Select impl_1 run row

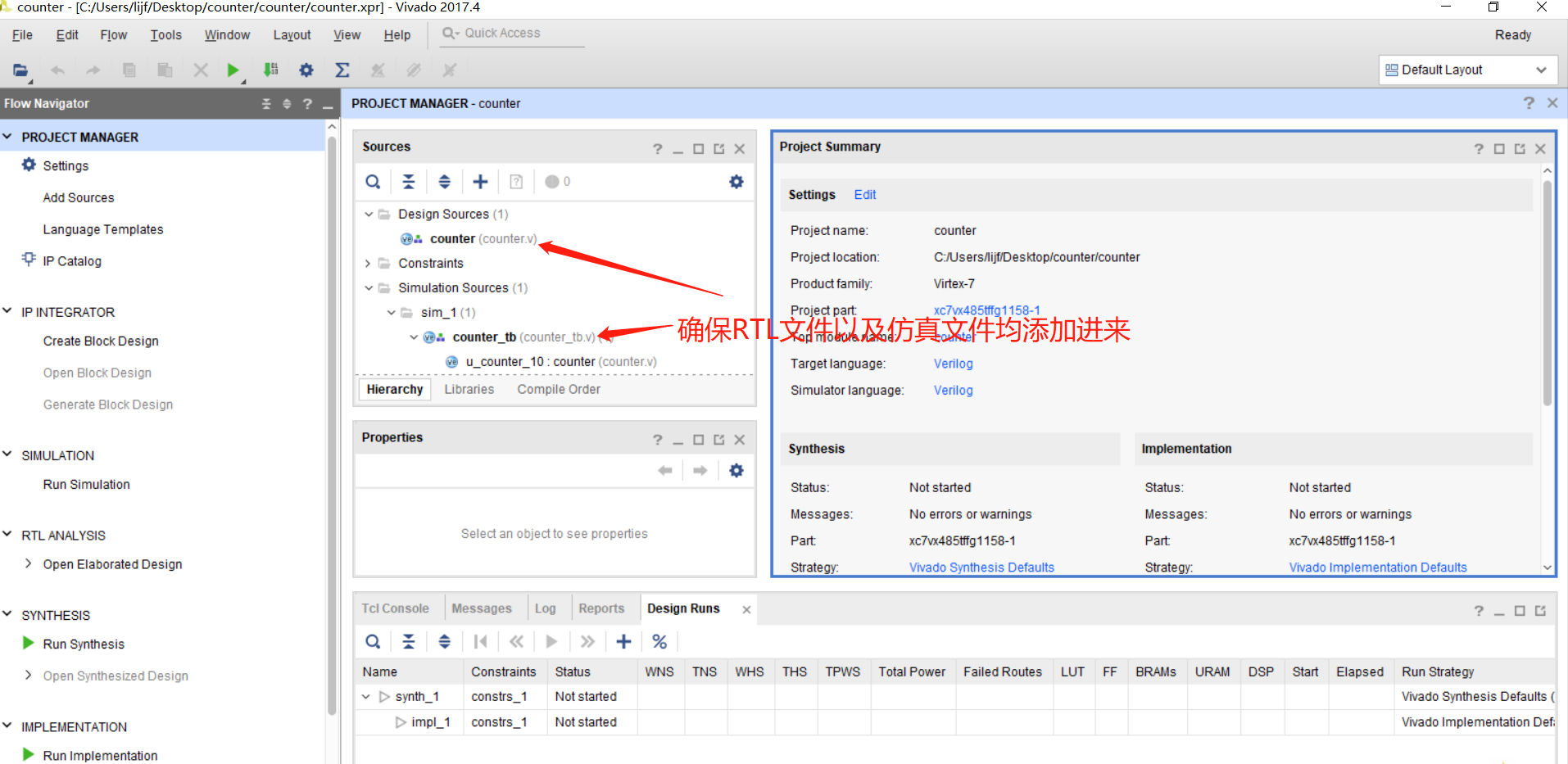click(431, 722)
